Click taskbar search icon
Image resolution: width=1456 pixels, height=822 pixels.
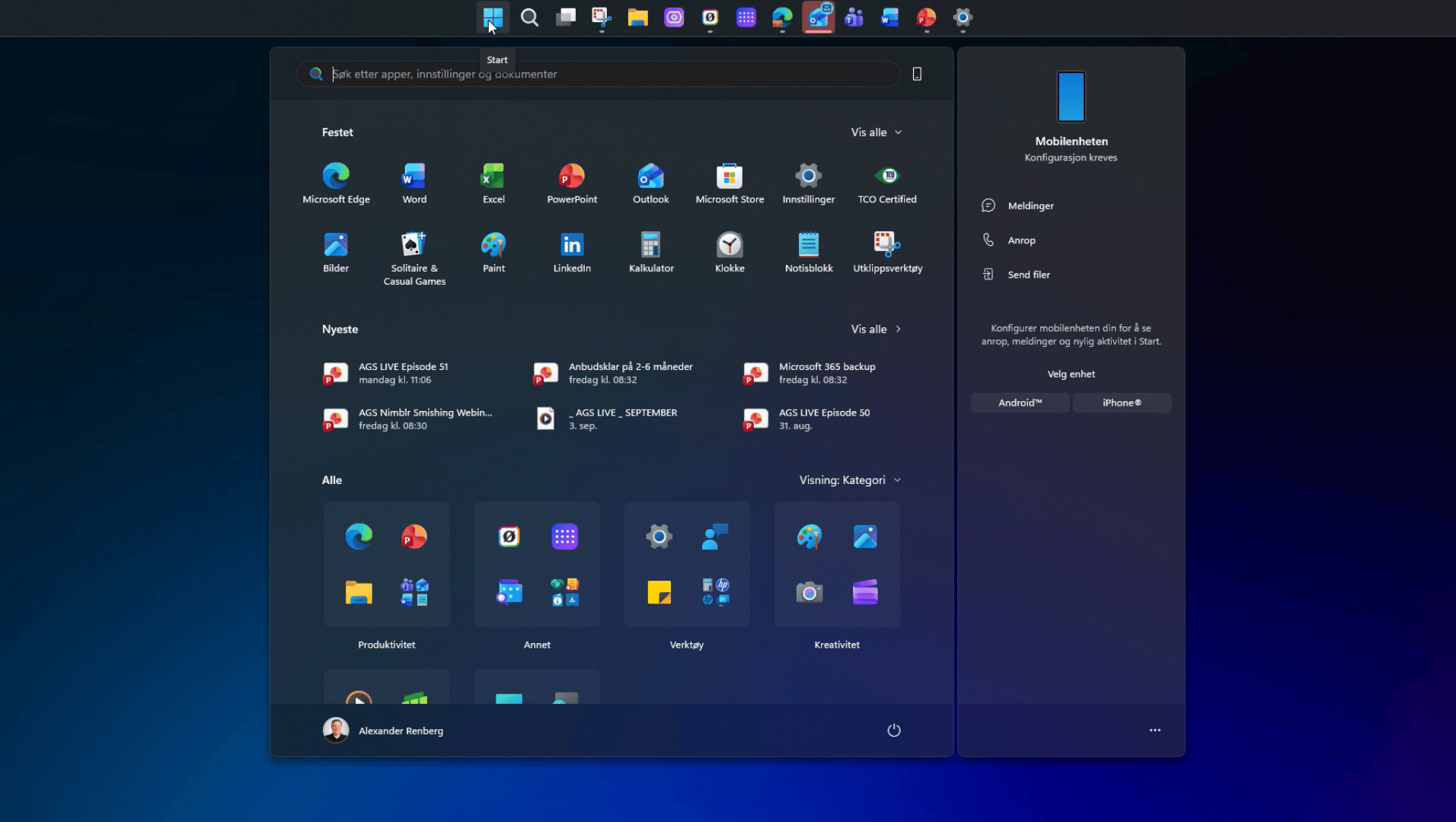pyautogui.click(x=529, y=18)
